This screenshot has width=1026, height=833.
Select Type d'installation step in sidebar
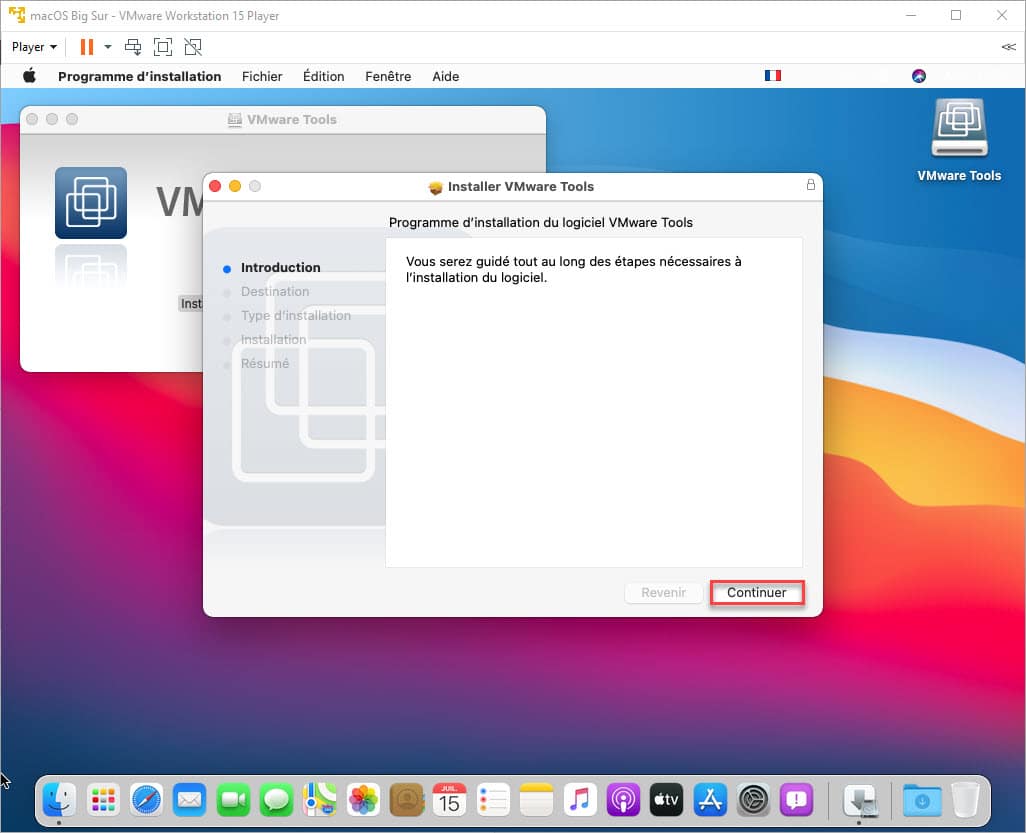point(296,315)
